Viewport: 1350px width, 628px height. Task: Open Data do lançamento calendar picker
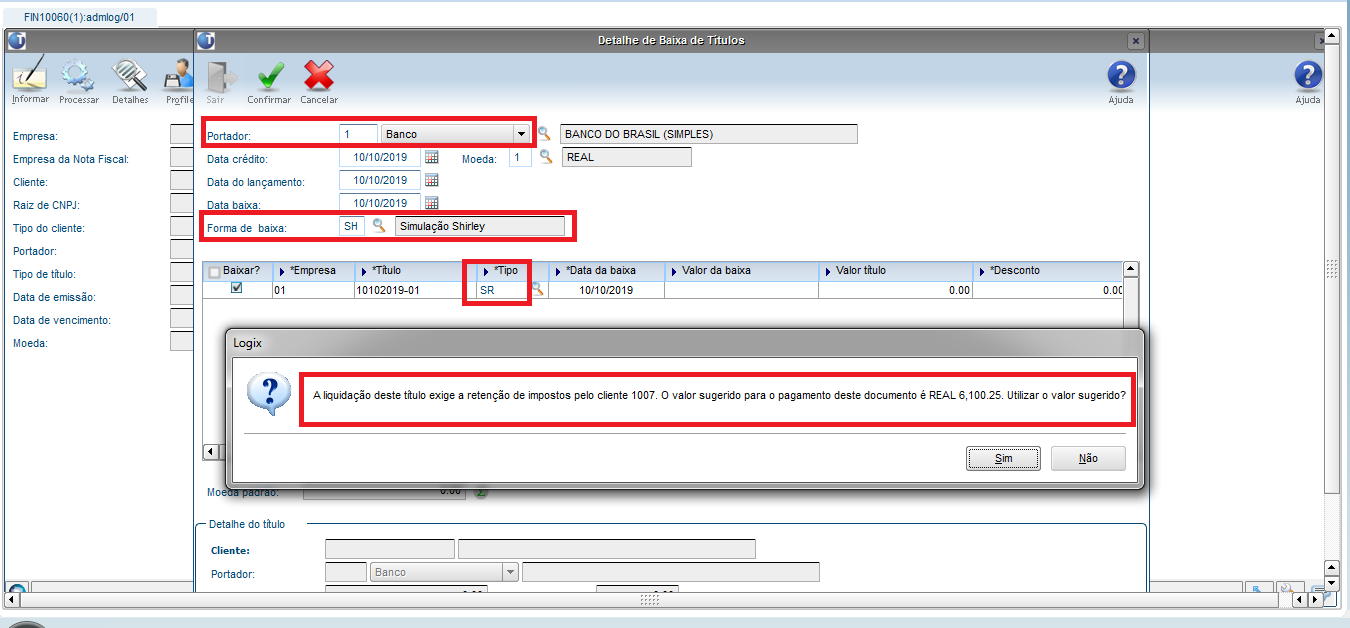(432, 180)
